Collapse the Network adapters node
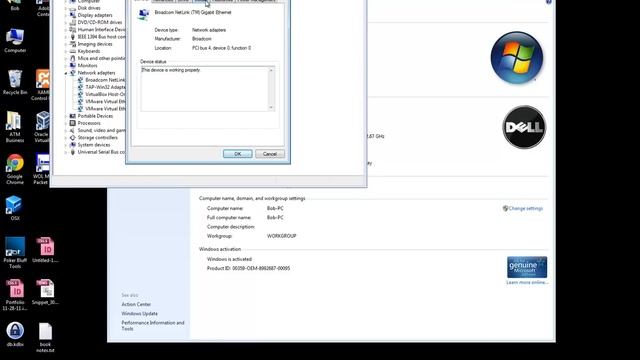Screen dimensions: 640x360 click(66, 73)
